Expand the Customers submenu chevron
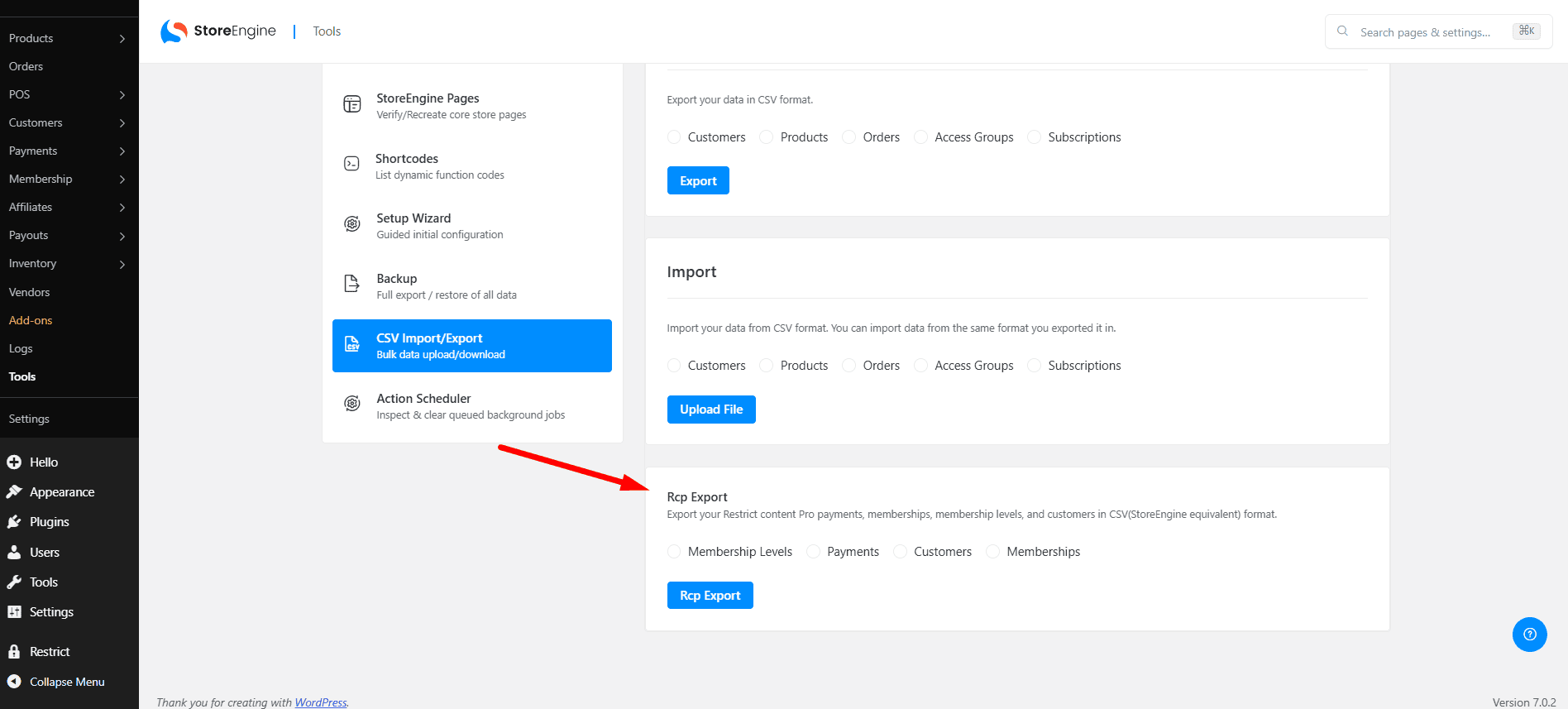Screen dimensions: 1568x709 [x=122, y=123]
